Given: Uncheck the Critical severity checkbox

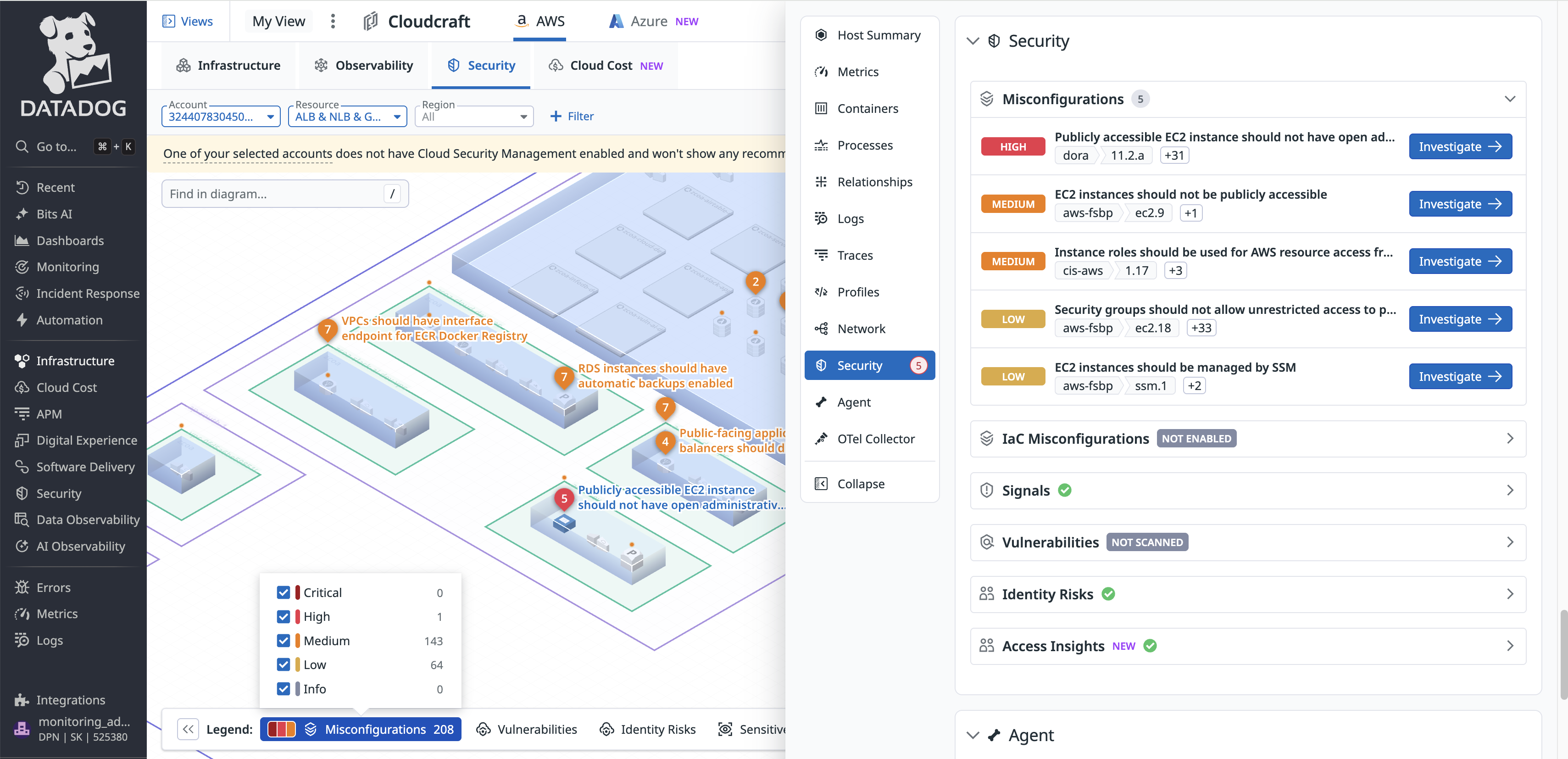Looking at the screenshot, I should pyautogui.click(x=283, y=592).
